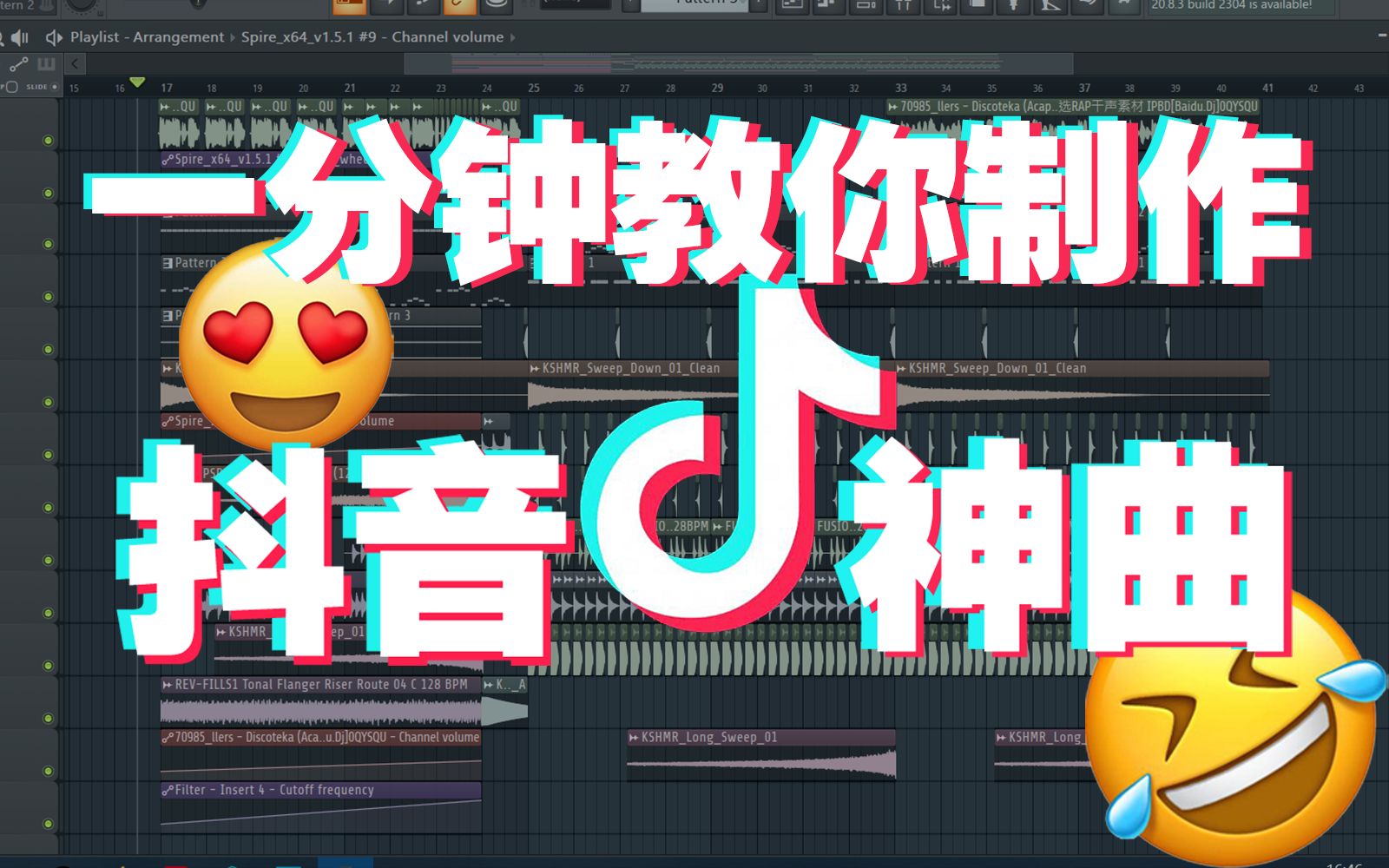Open the mixer from the top toolbar
The height and width of the screenshot is (868, 1389).
[904, 5]
